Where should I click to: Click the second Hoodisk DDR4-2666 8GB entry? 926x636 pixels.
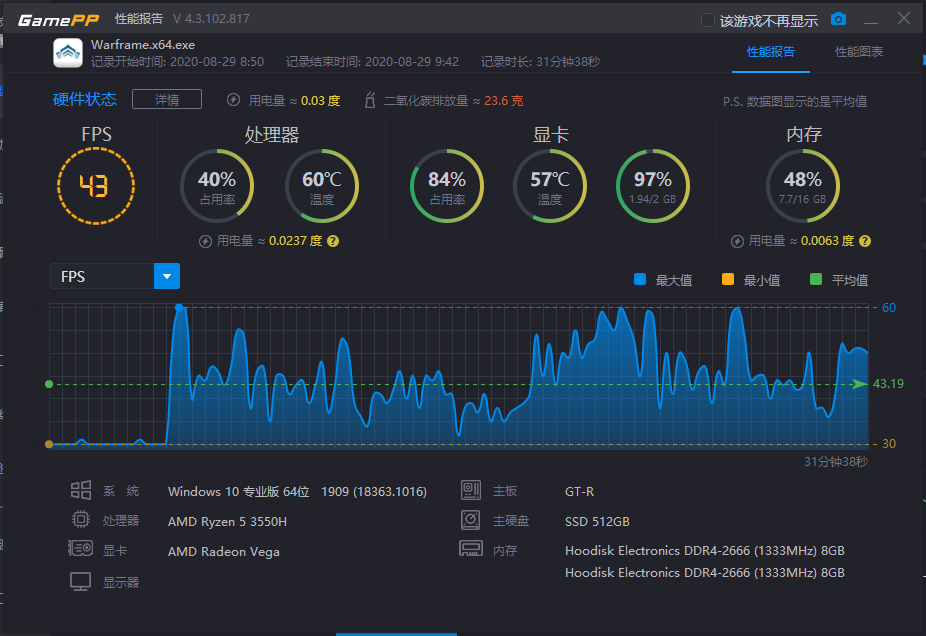point(705,572)
